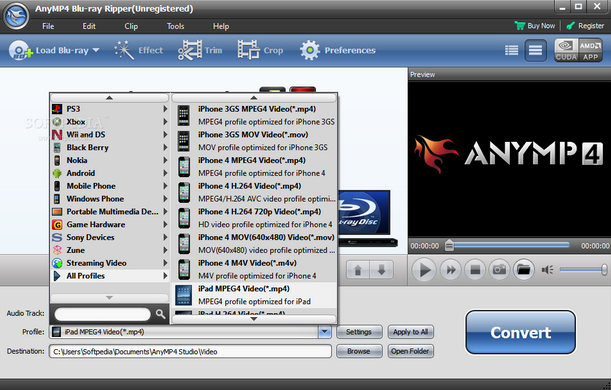Open Load Blu-ray dropdown arrow

click(96, 50)
